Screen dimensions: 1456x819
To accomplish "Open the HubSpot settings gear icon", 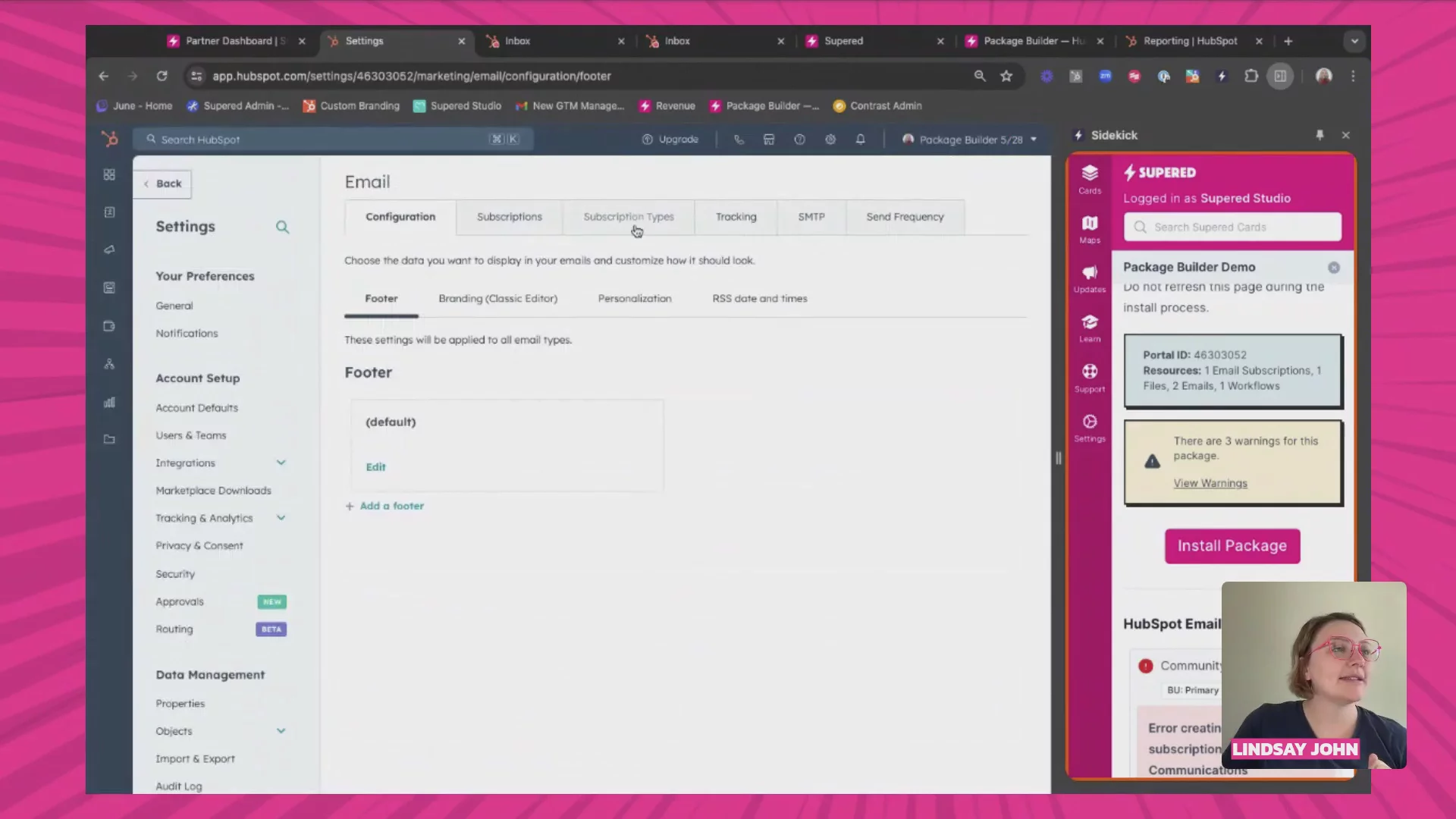I will click(x=830, y=140).
